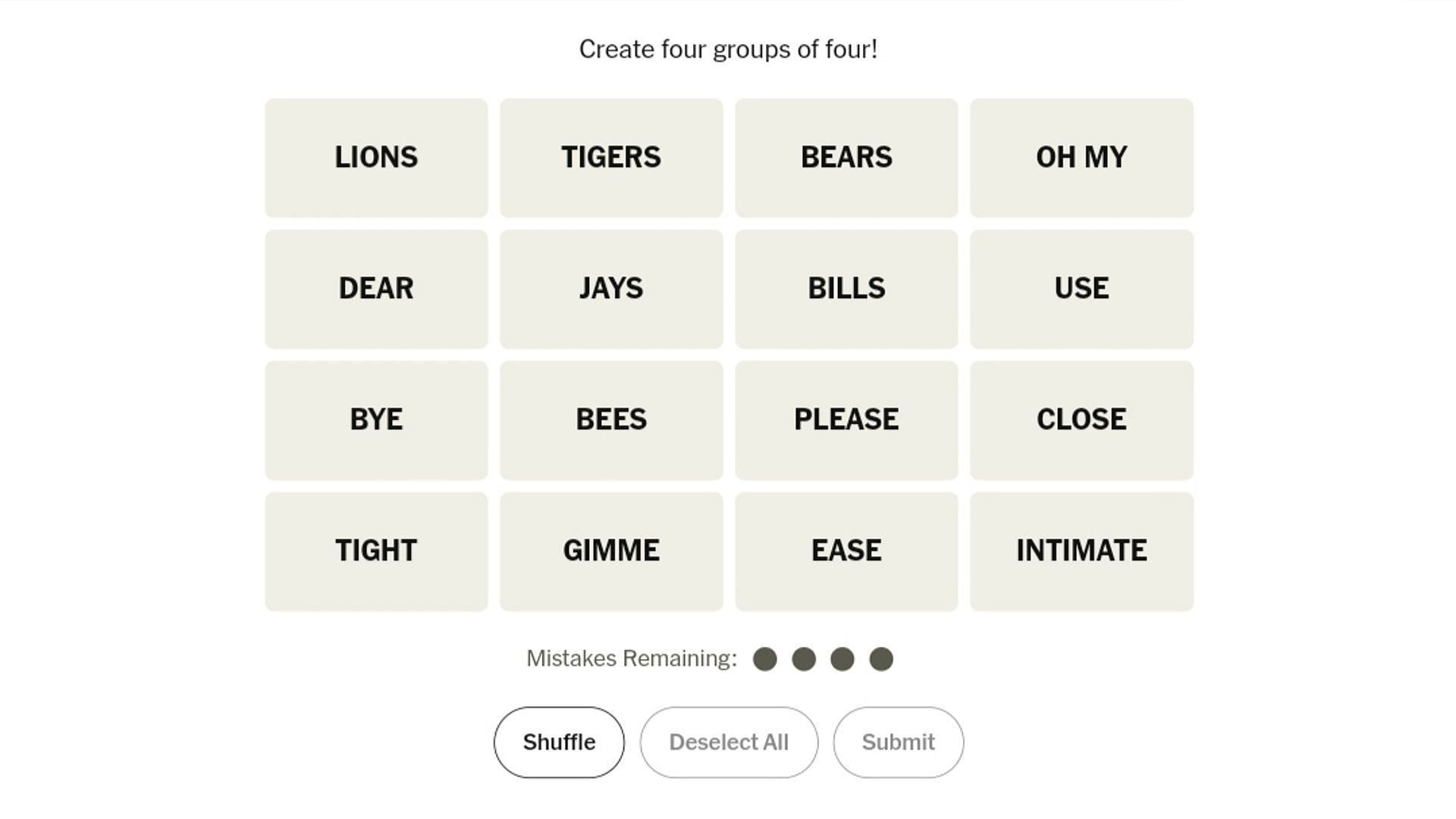
Task: Click the GIMME tile
Action: 611,550
